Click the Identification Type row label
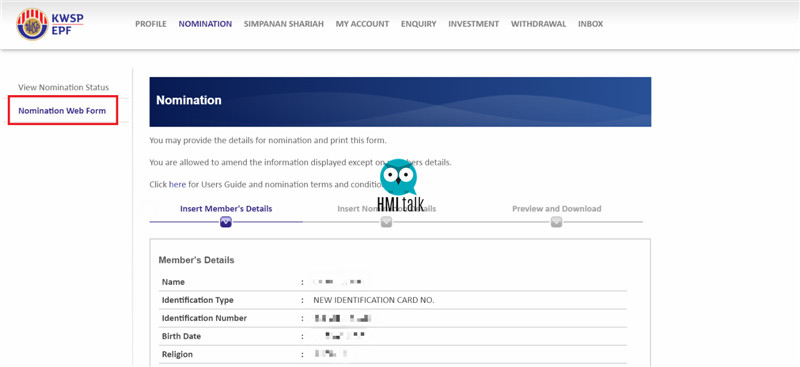This screenshot has height=367, width=800. pos(197,300)
